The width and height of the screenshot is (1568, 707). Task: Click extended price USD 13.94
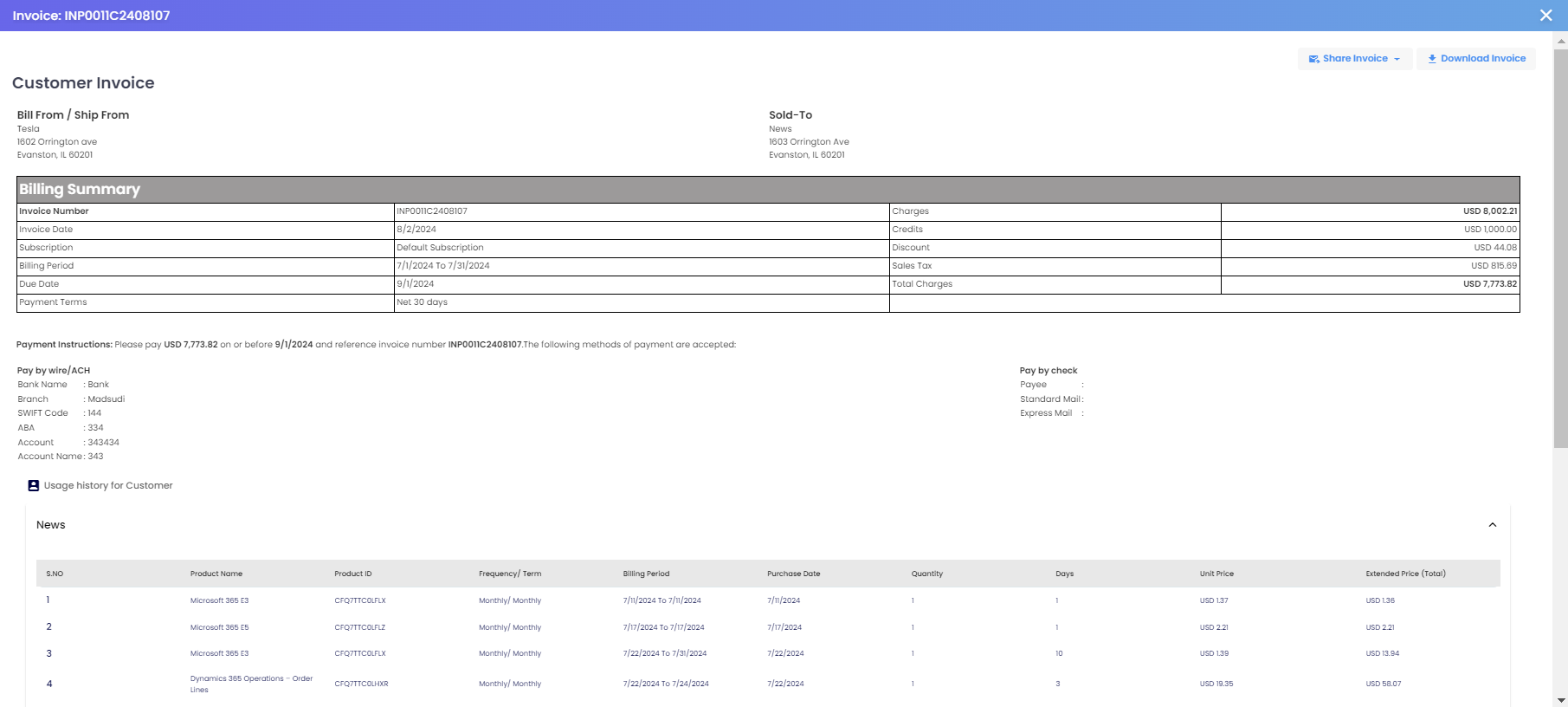(x=1382, y=653)
